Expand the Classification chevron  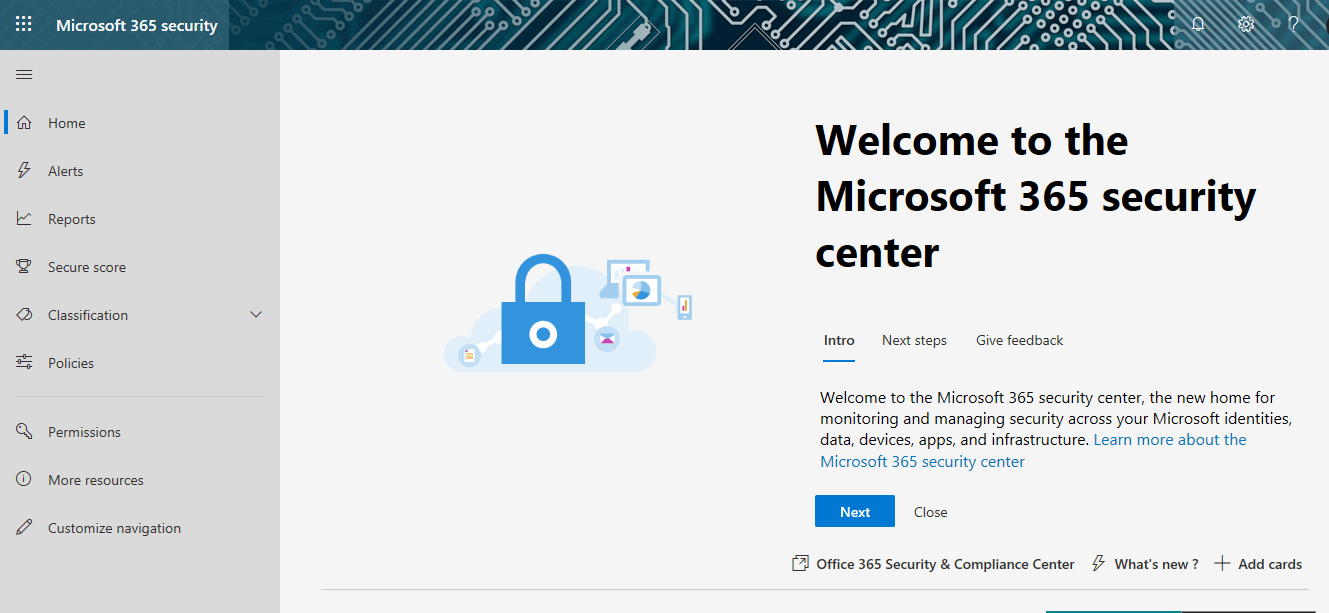tap(256, 315)
